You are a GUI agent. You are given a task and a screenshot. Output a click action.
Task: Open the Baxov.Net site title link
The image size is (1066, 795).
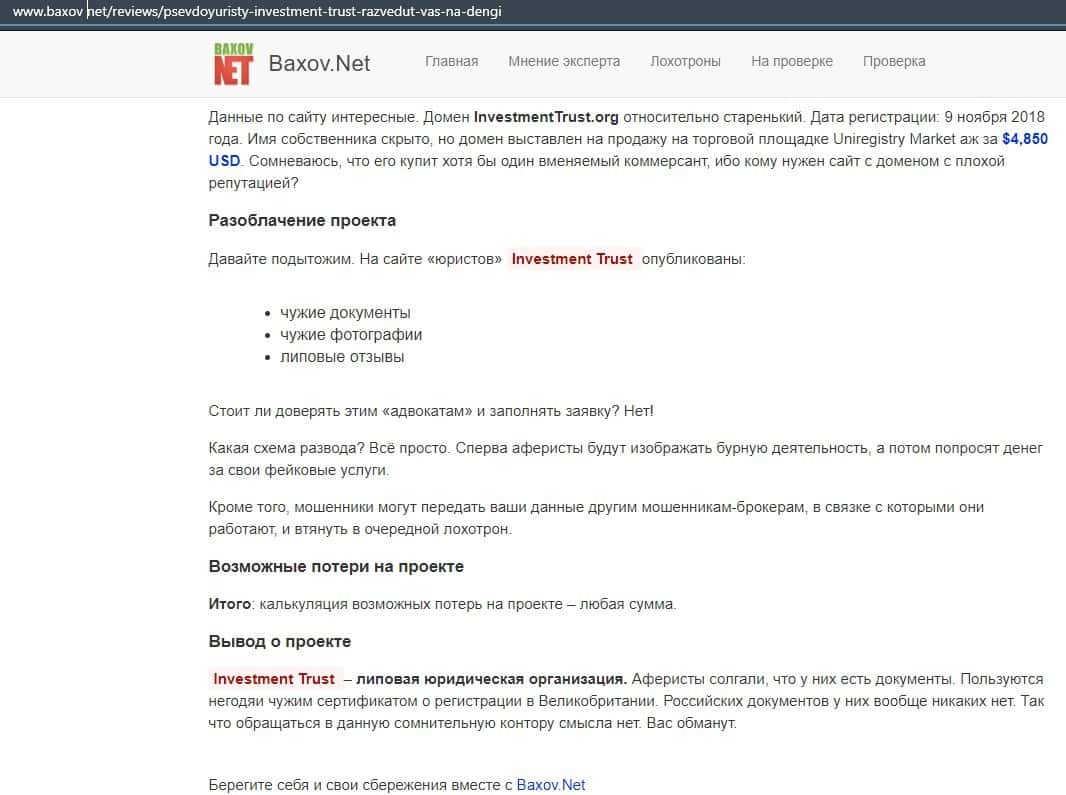pos(319,63)
